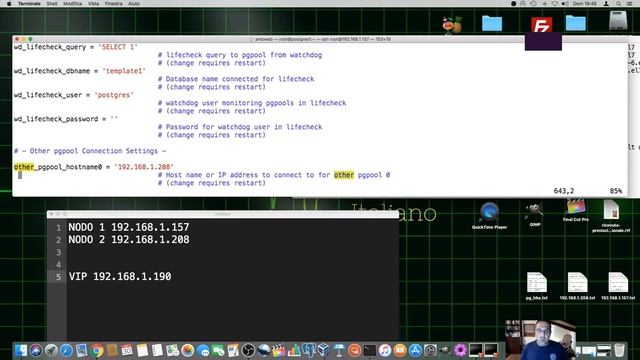
Task: Open the first blue desktop folder
Action: pos(492,23)
